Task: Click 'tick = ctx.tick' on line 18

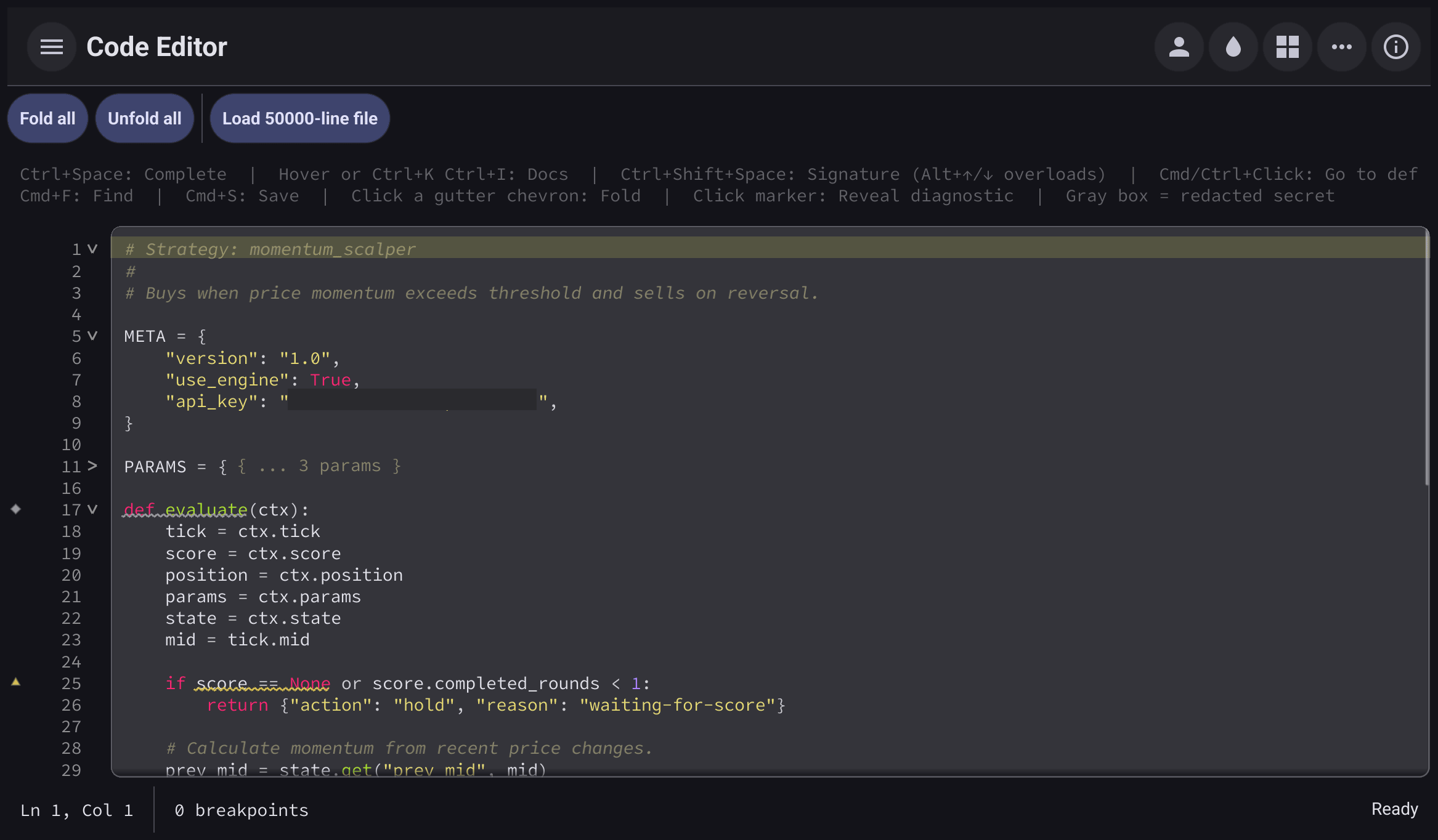Action: (243, 531)
